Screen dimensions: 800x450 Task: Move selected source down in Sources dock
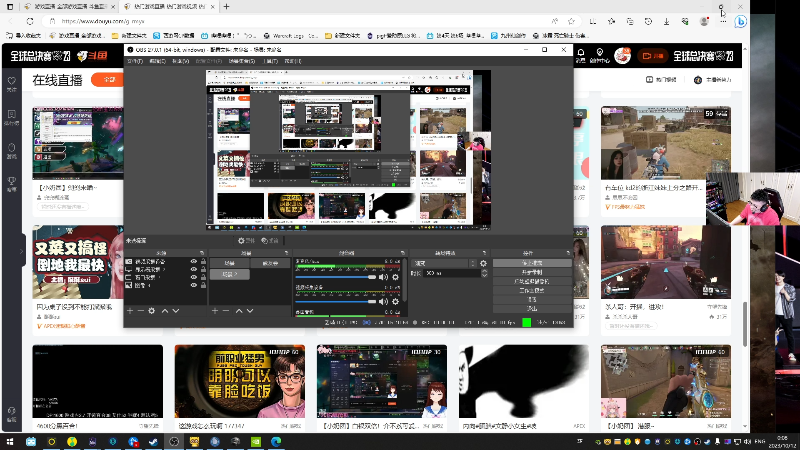pyautogui.click(x=176, y=311)
